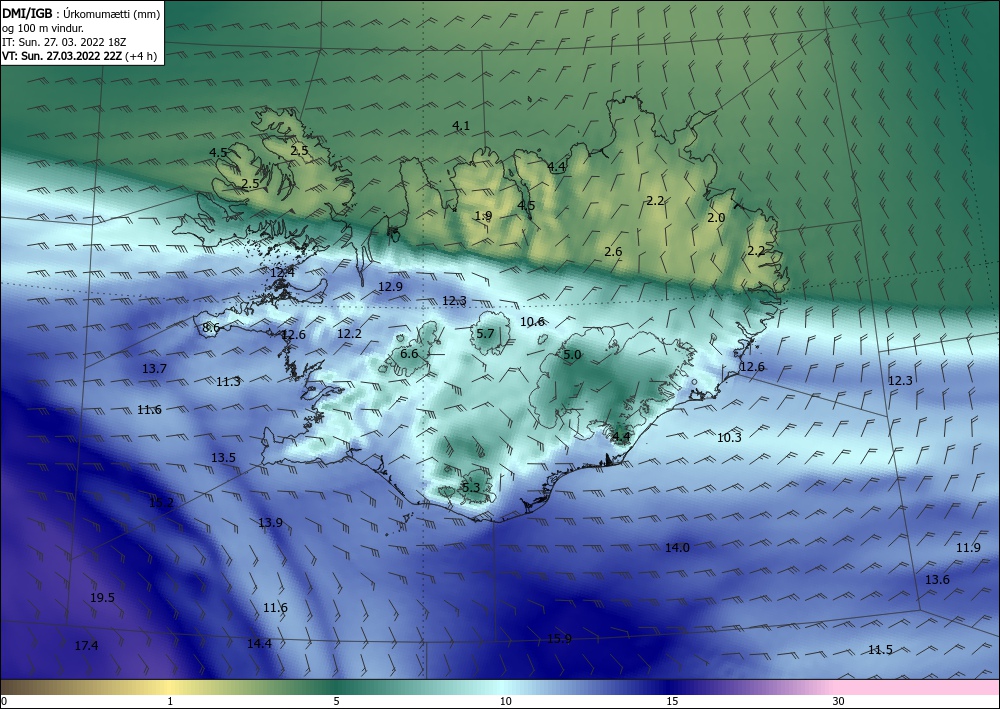Click the 10.3 value label
The height and width of the screenshot is (709, 1000).
[x=729, y=437]
